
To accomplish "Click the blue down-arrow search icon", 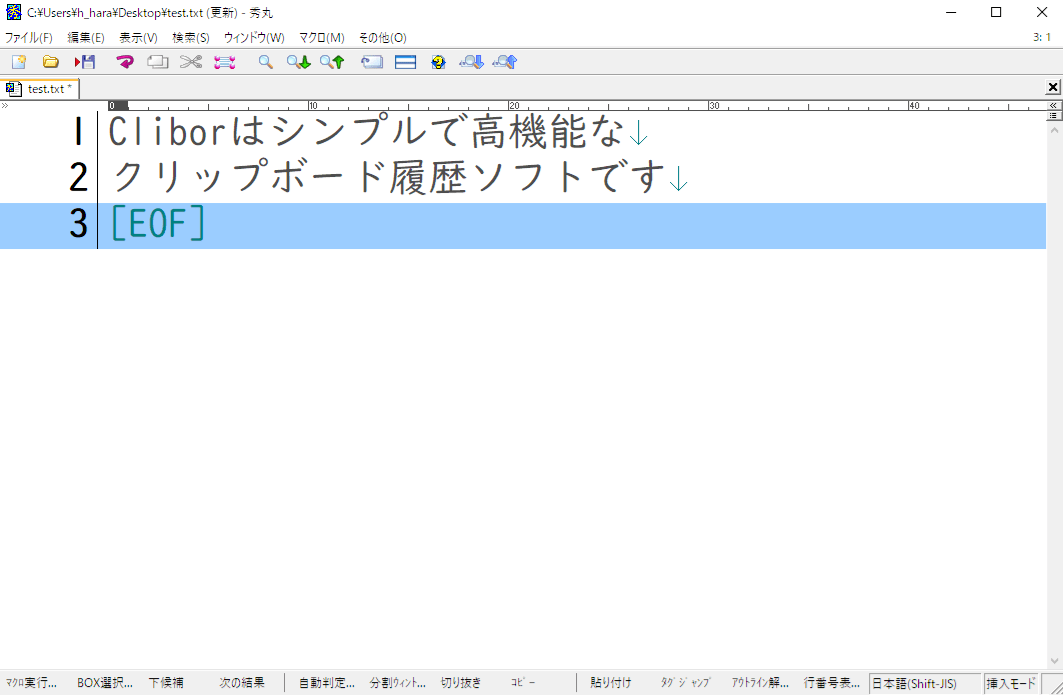I will pyautogui.click(x=471, y=62).
